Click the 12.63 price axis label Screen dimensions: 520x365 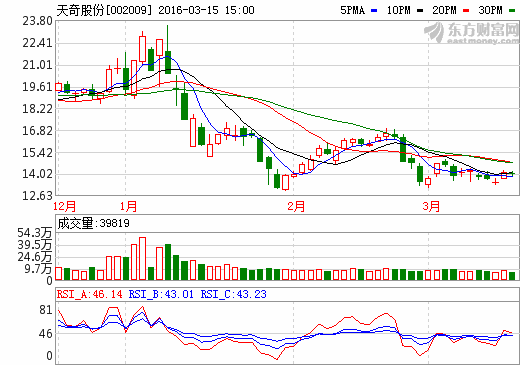click(37, 196)
